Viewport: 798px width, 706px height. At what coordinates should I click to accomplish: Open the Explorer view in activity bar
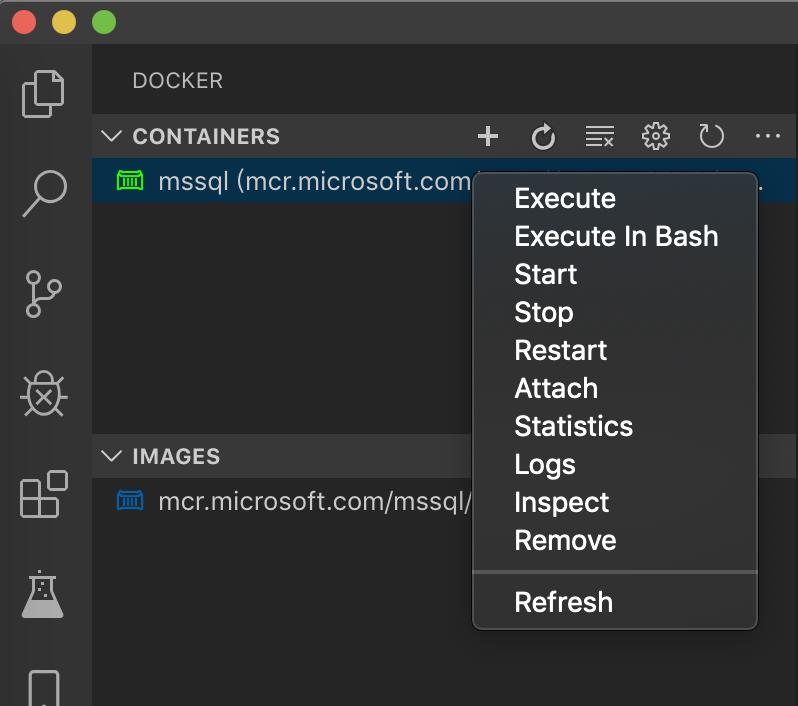point(43,94)
